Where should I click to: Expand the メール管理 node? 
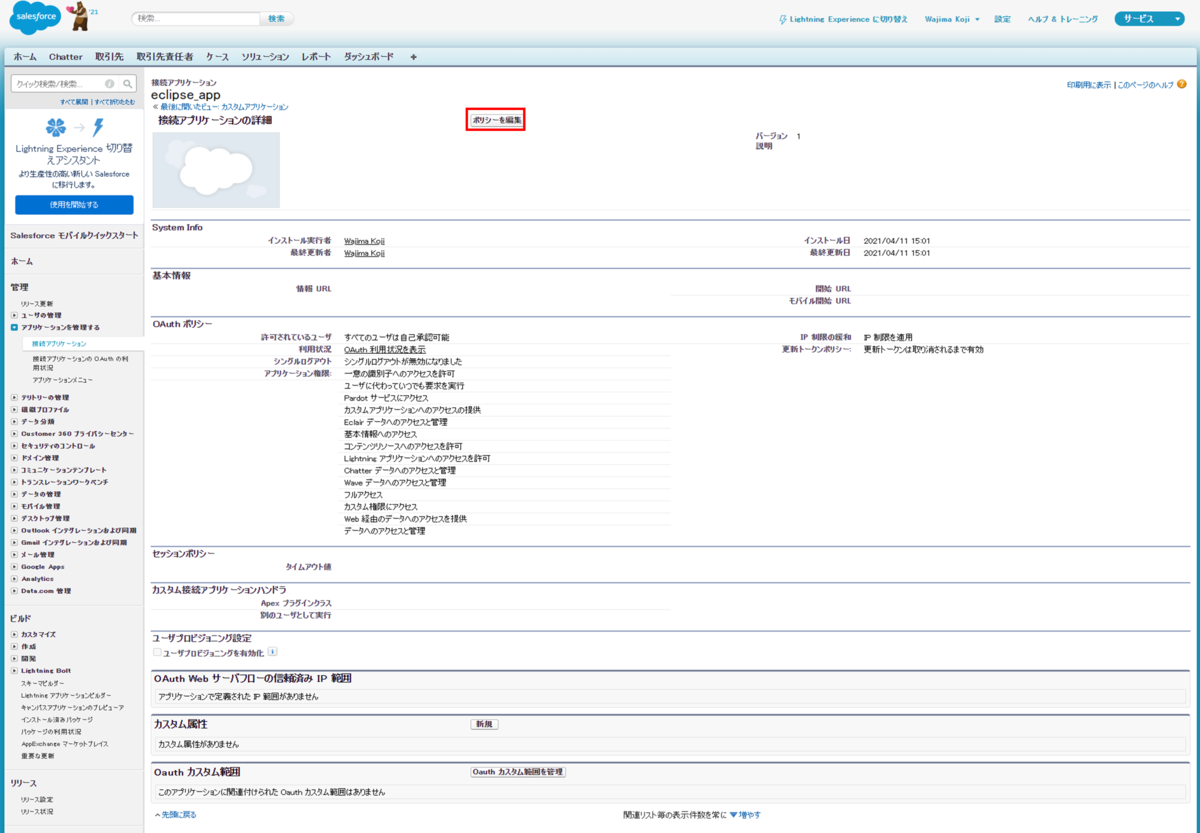[x=14, y=554]
